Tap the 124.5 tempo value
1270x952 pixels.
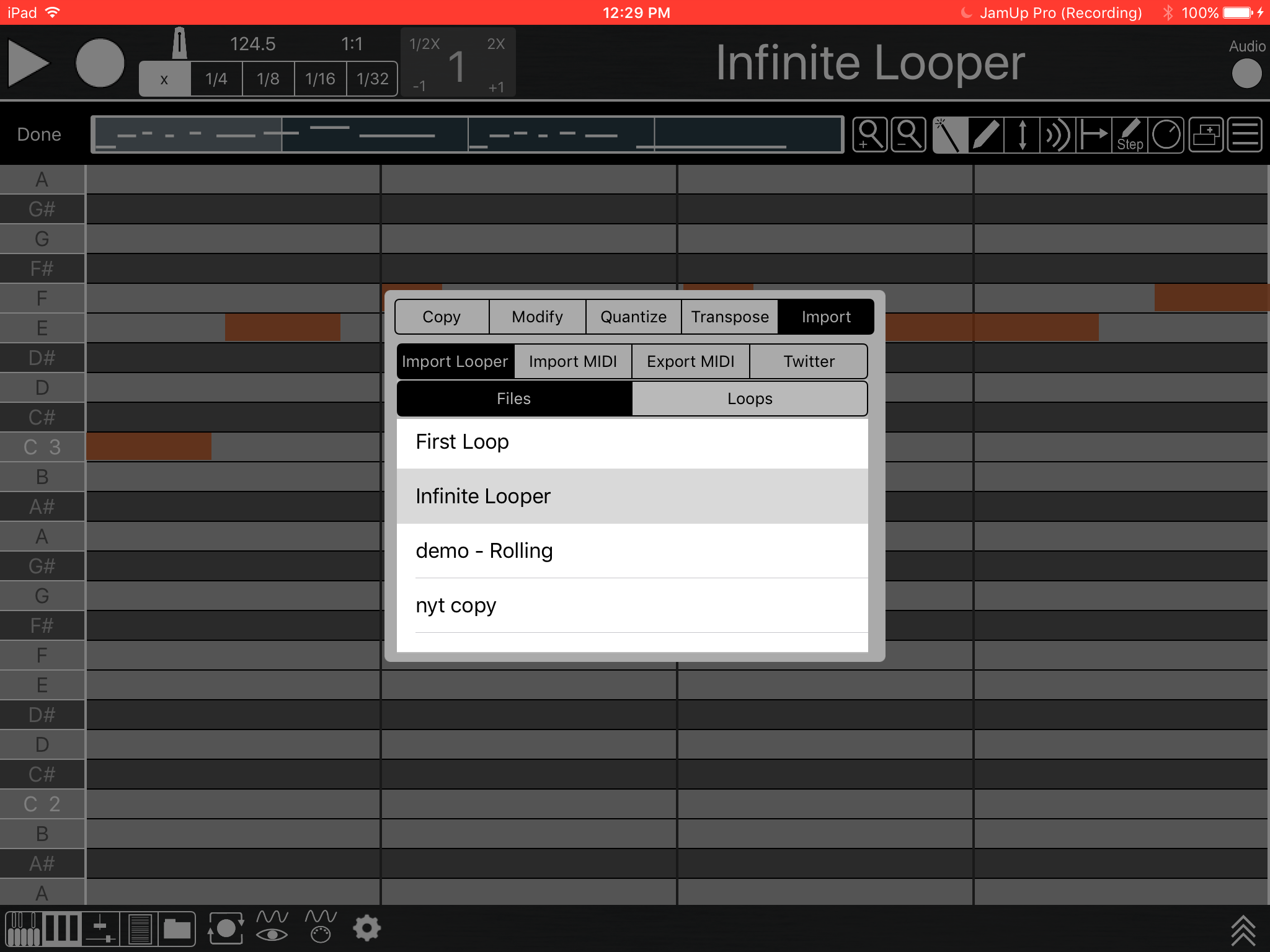[x=253, y=44]
